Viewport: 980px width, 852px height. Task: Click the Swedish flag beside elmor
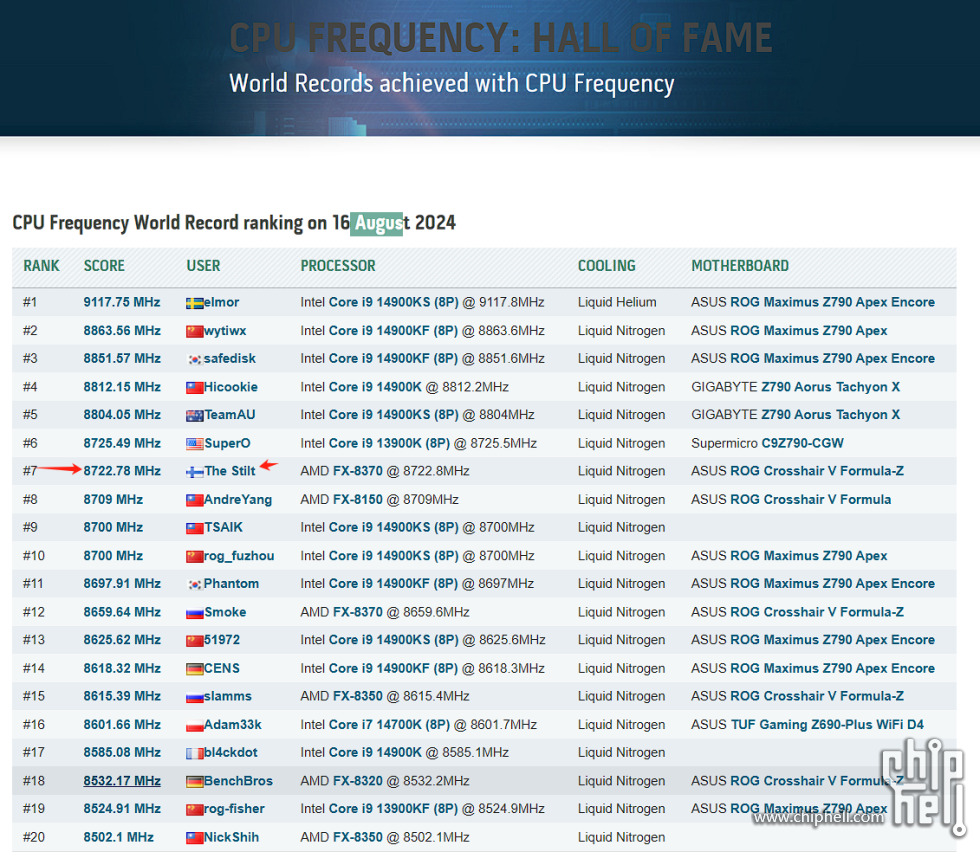pyautogui.click(x=194, y=303)
